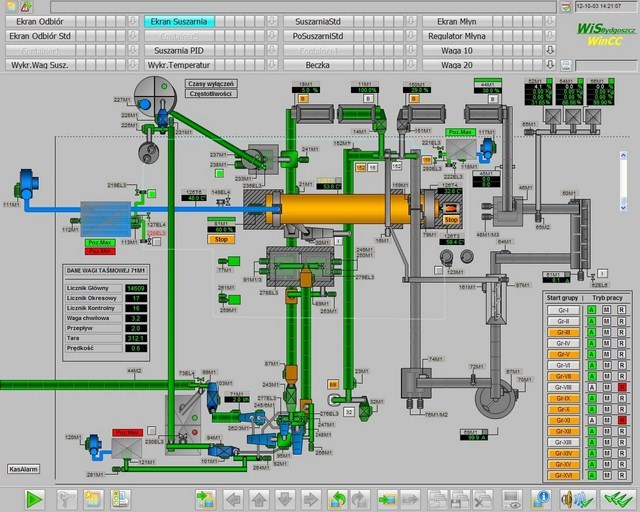
Task: Open the print report icon in bottom toolbar
Action: click(x=120, y=499)
